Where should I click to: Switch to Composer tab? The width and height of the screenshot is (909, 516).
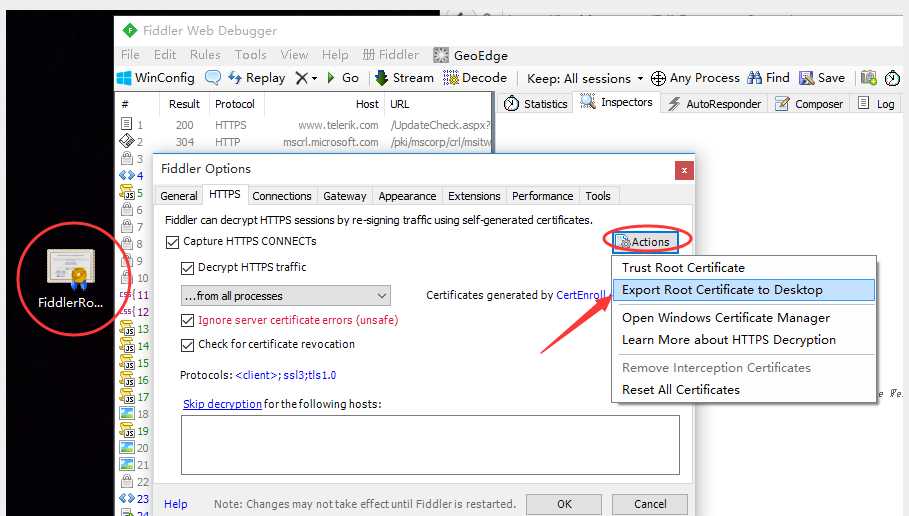point(809,104)
